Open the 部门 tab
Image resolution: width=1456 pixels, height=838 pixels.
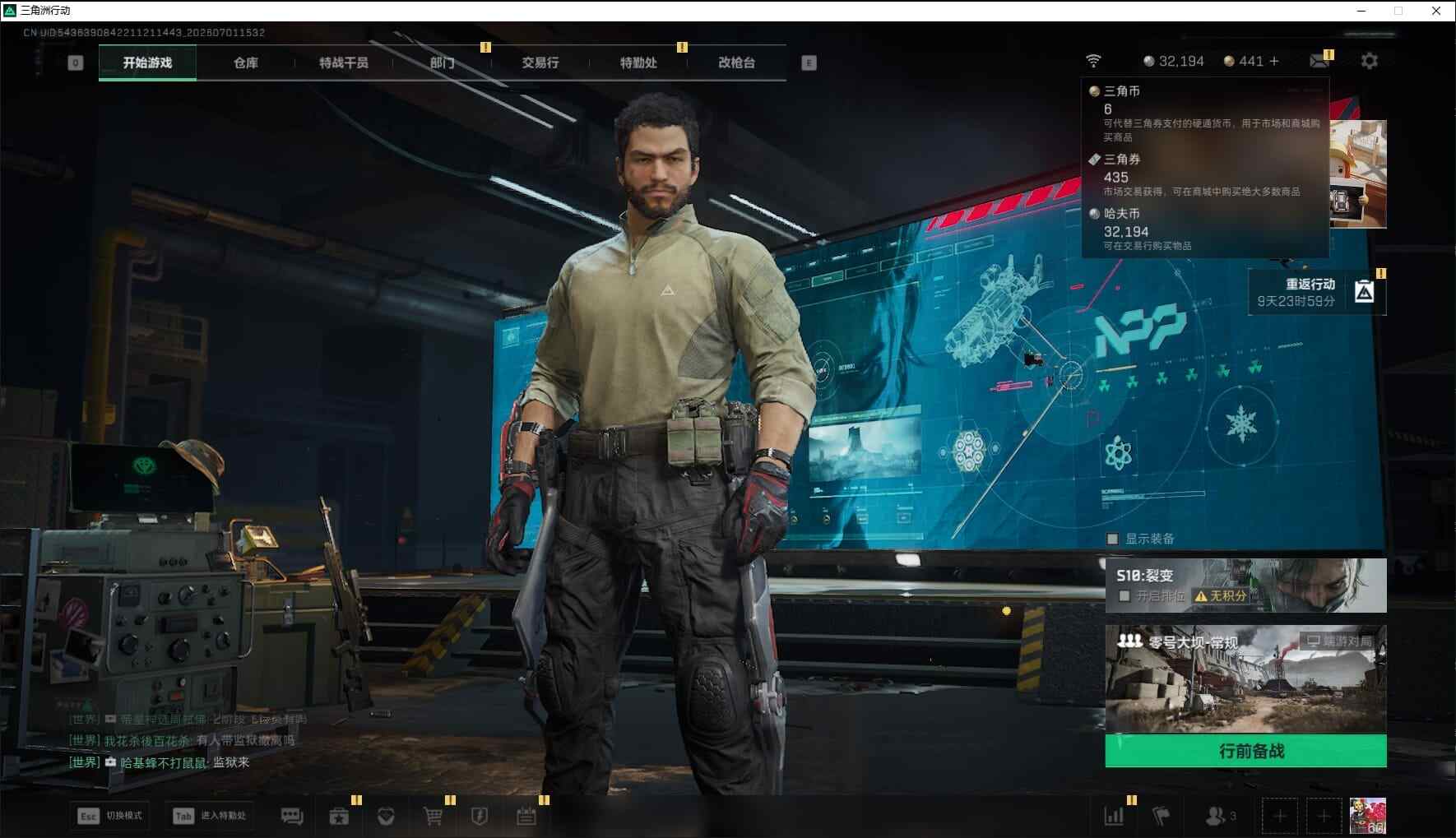[x=442, y=63]
